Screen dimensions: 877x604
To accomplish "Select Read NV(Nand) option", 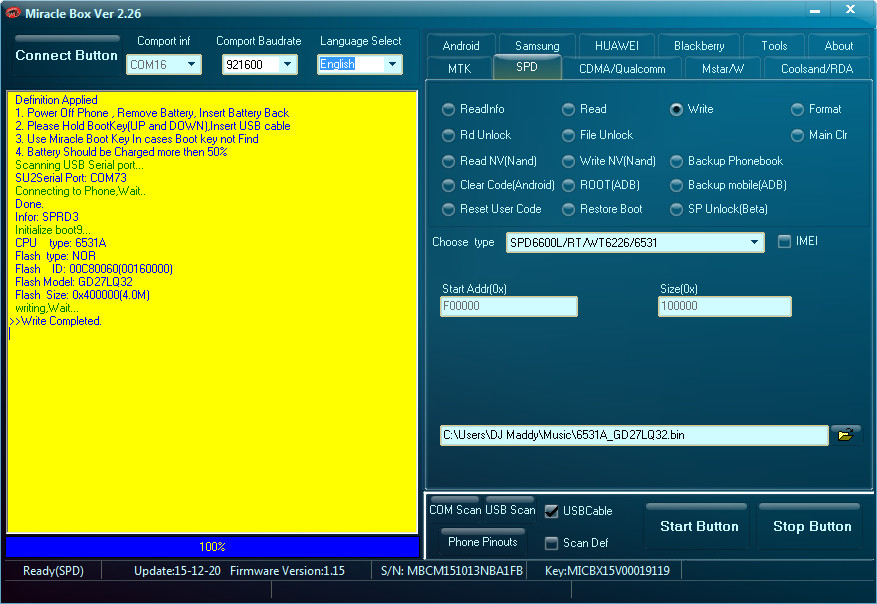I will click(x=489, y=161).
